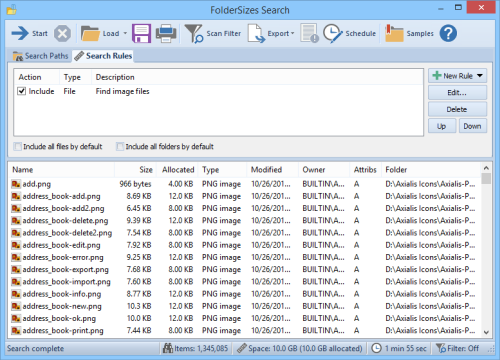Sort by the Size column header
Image resolution: width=500 pixels, height=360 pixels.
point(136,170)
